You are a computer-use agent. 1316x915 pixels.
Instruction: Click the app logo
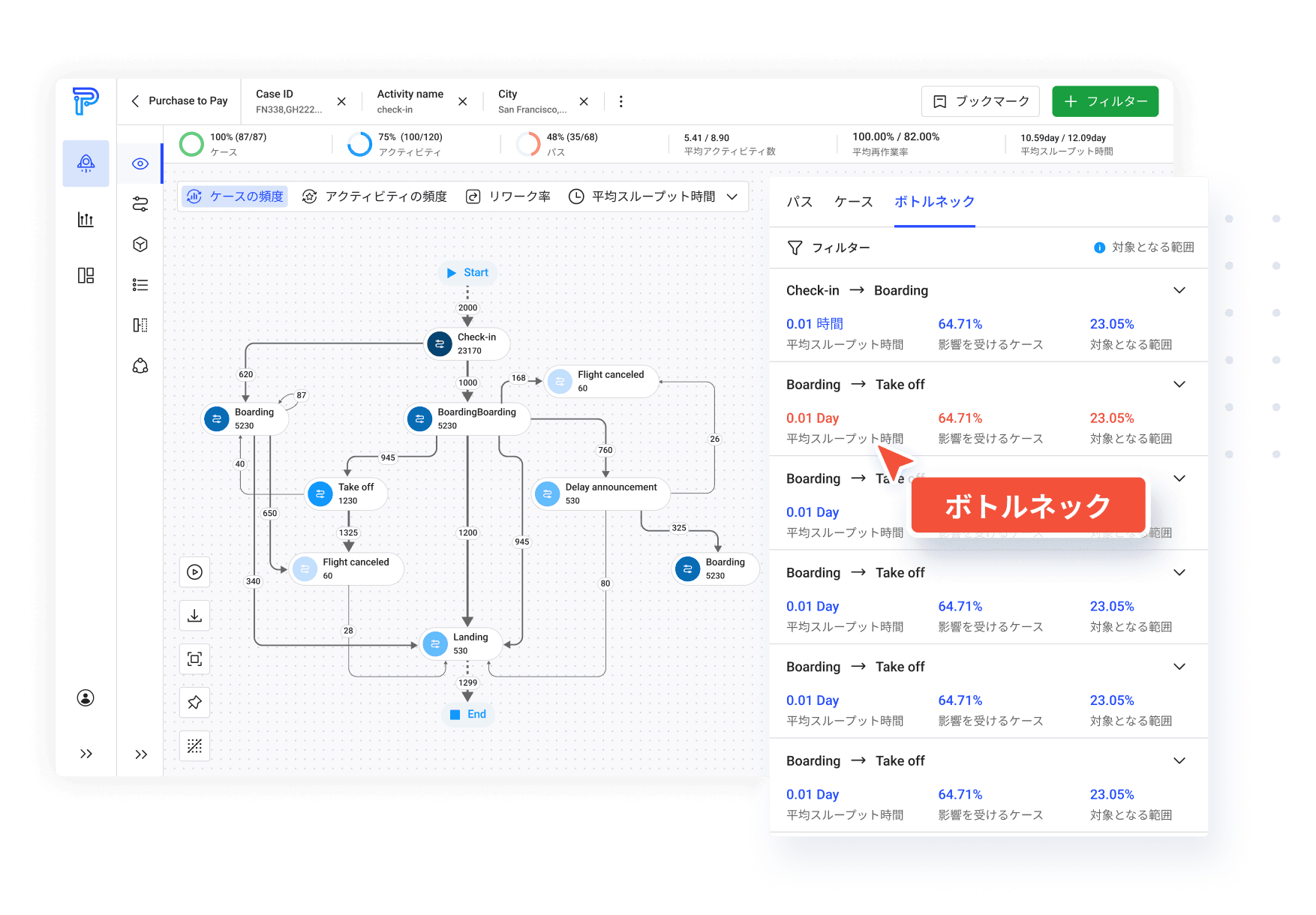(x=86, y=100)
